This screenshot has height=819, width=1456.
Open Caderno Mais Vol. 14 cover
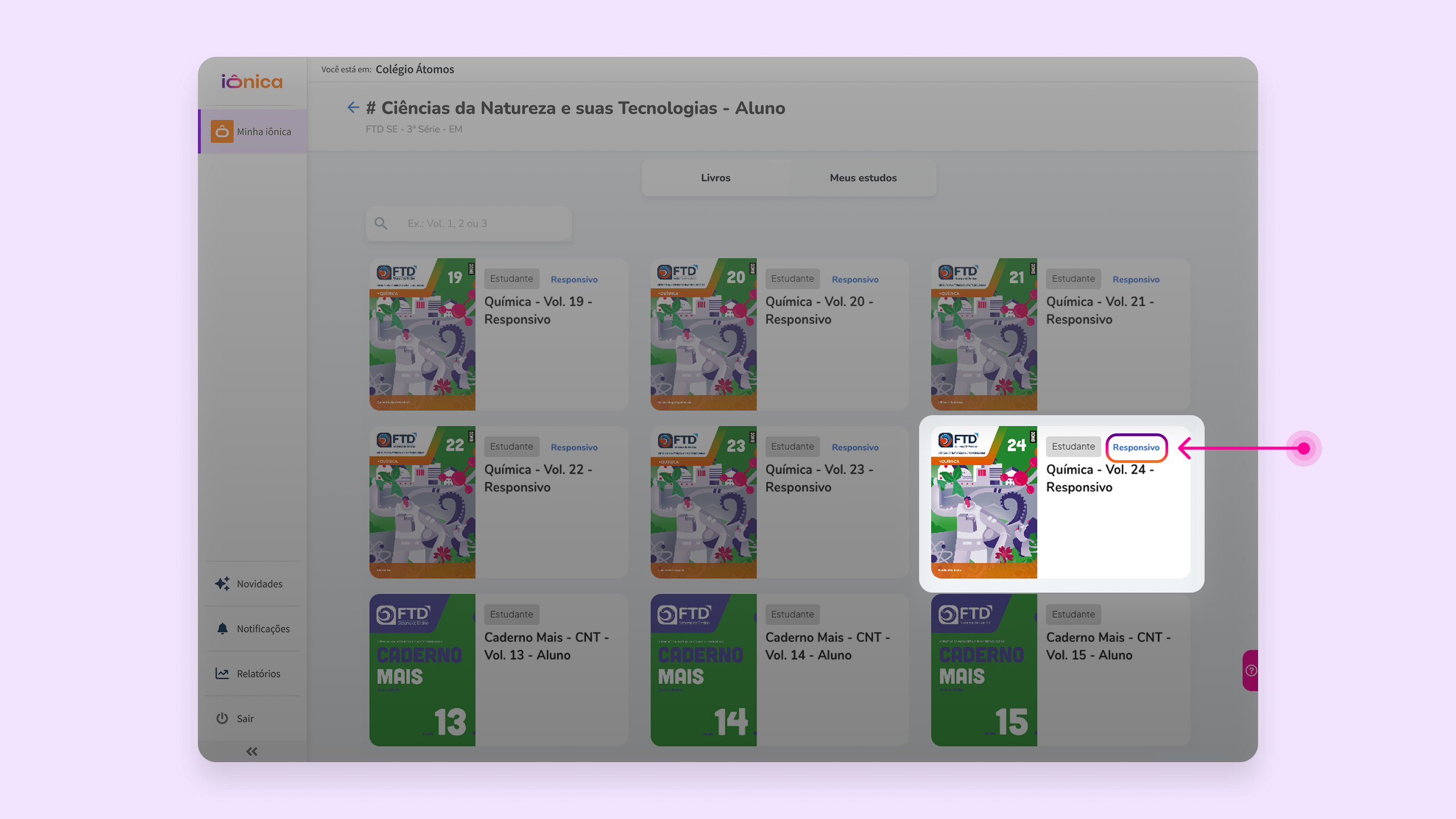coord(704,670)
